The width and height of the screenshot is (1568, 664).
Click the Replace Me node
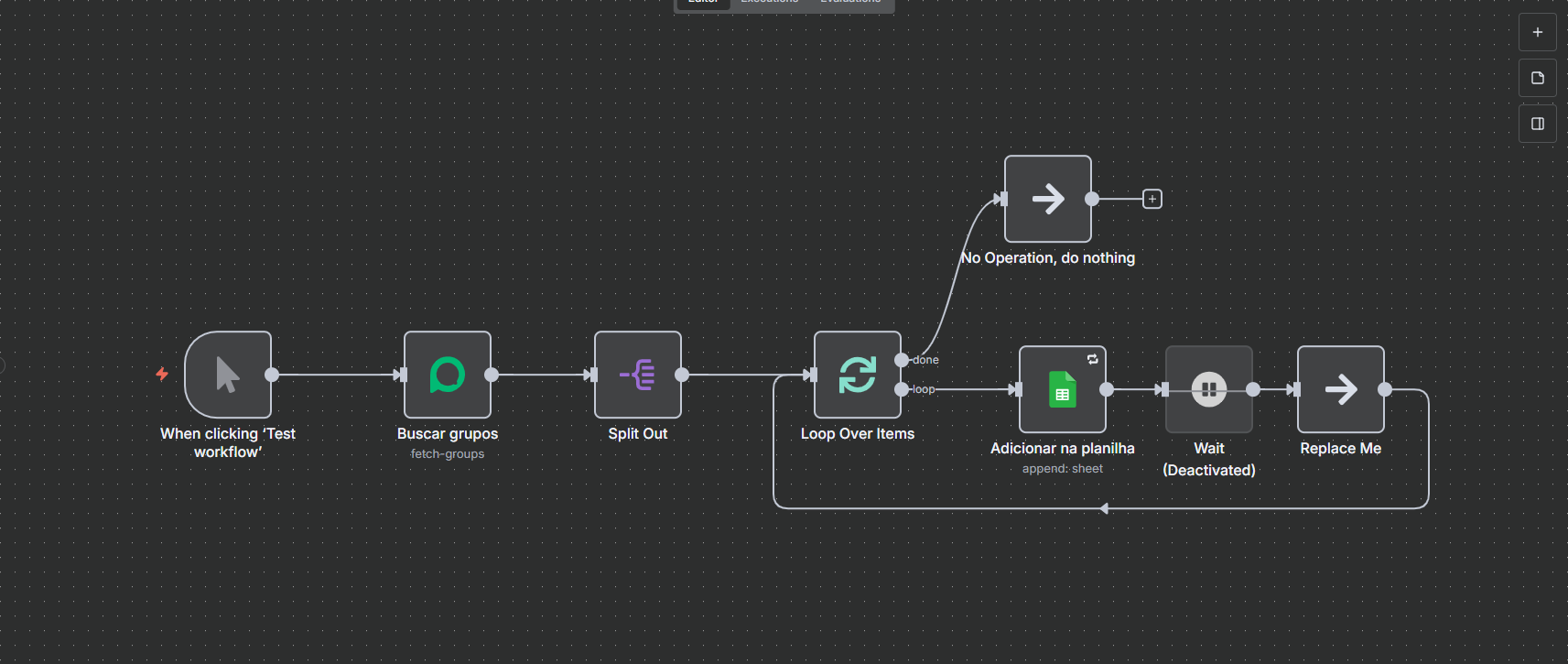1340,389
